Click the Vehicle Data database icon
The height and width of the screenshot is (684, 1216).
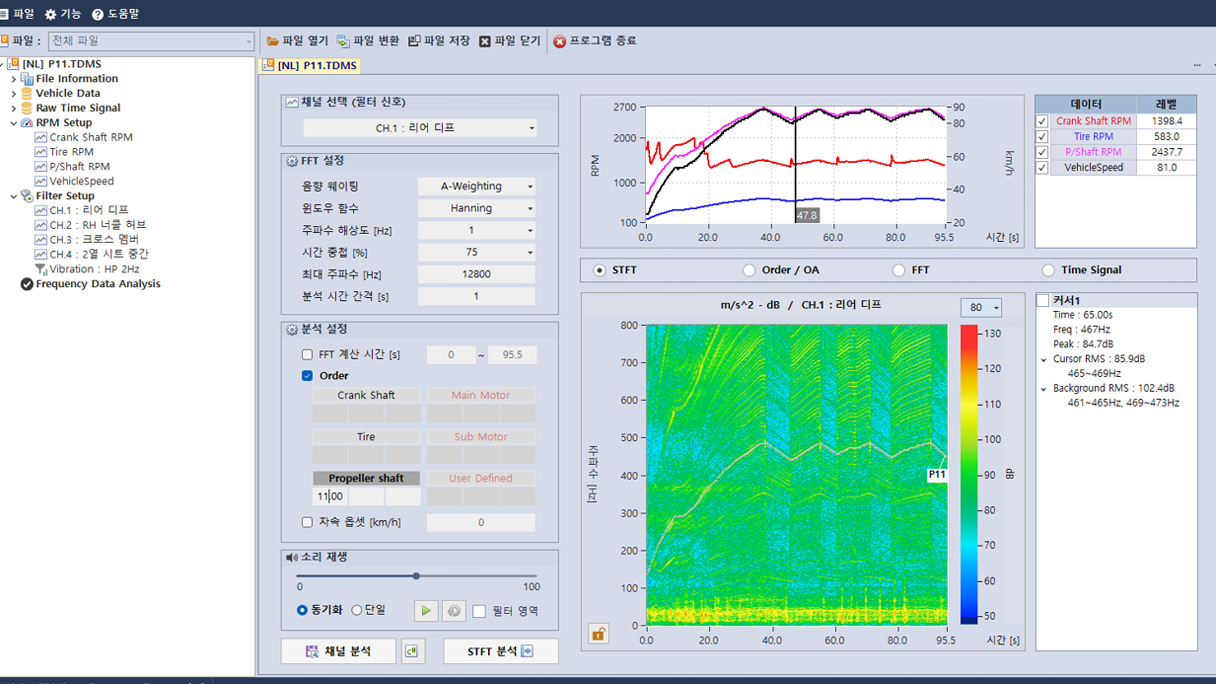pos(27,93)
